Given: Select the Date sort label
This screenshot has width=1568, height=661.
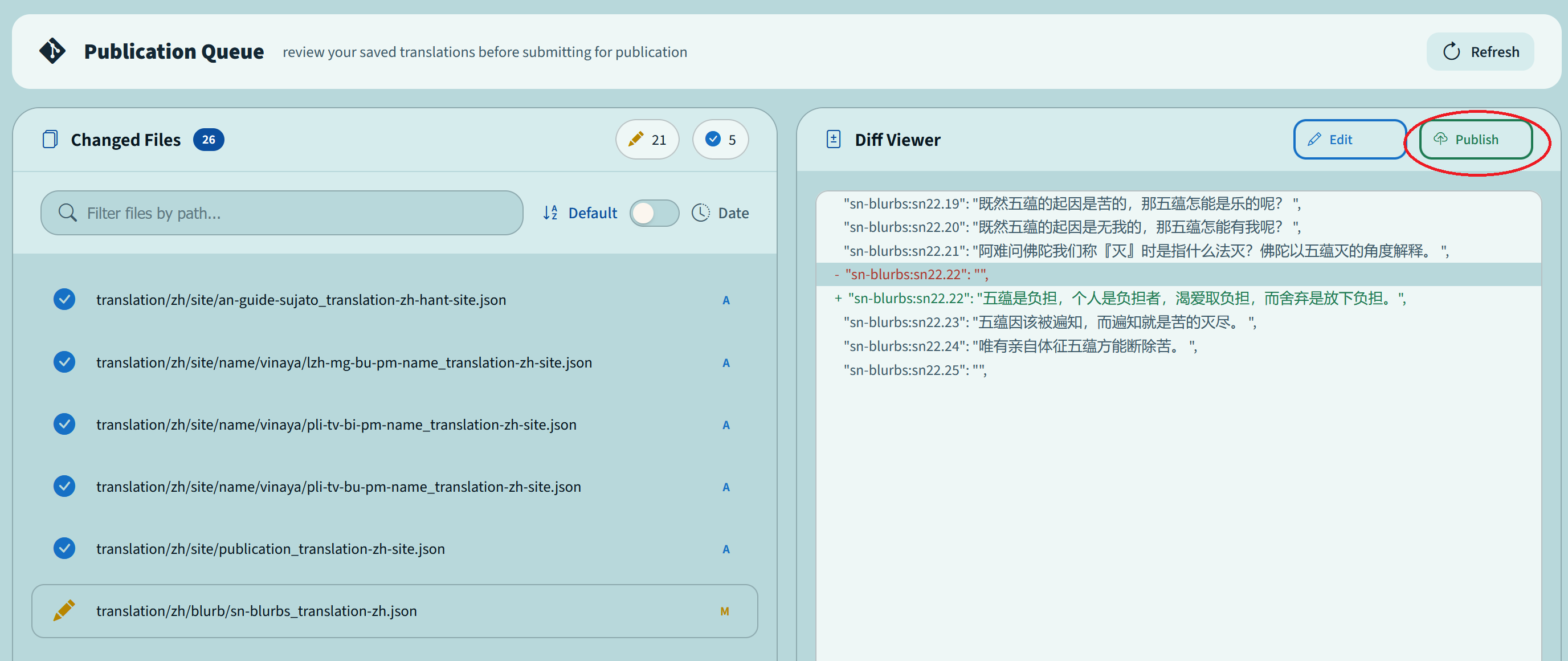Looking at the screenshot, I should click(733, 213).
